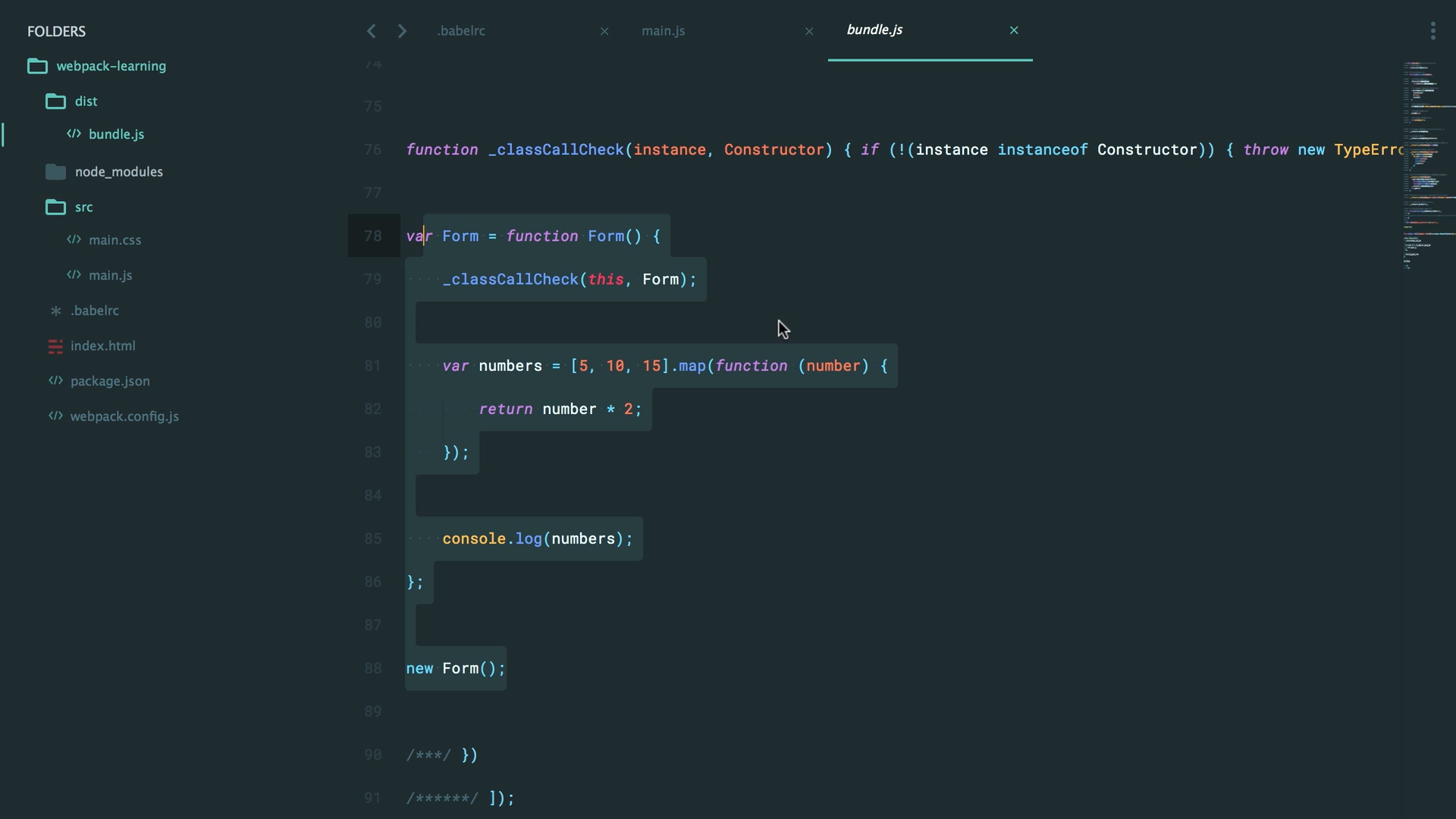Click line number 76 in the gutter
Screen dimensions: 1456x819
373,149
